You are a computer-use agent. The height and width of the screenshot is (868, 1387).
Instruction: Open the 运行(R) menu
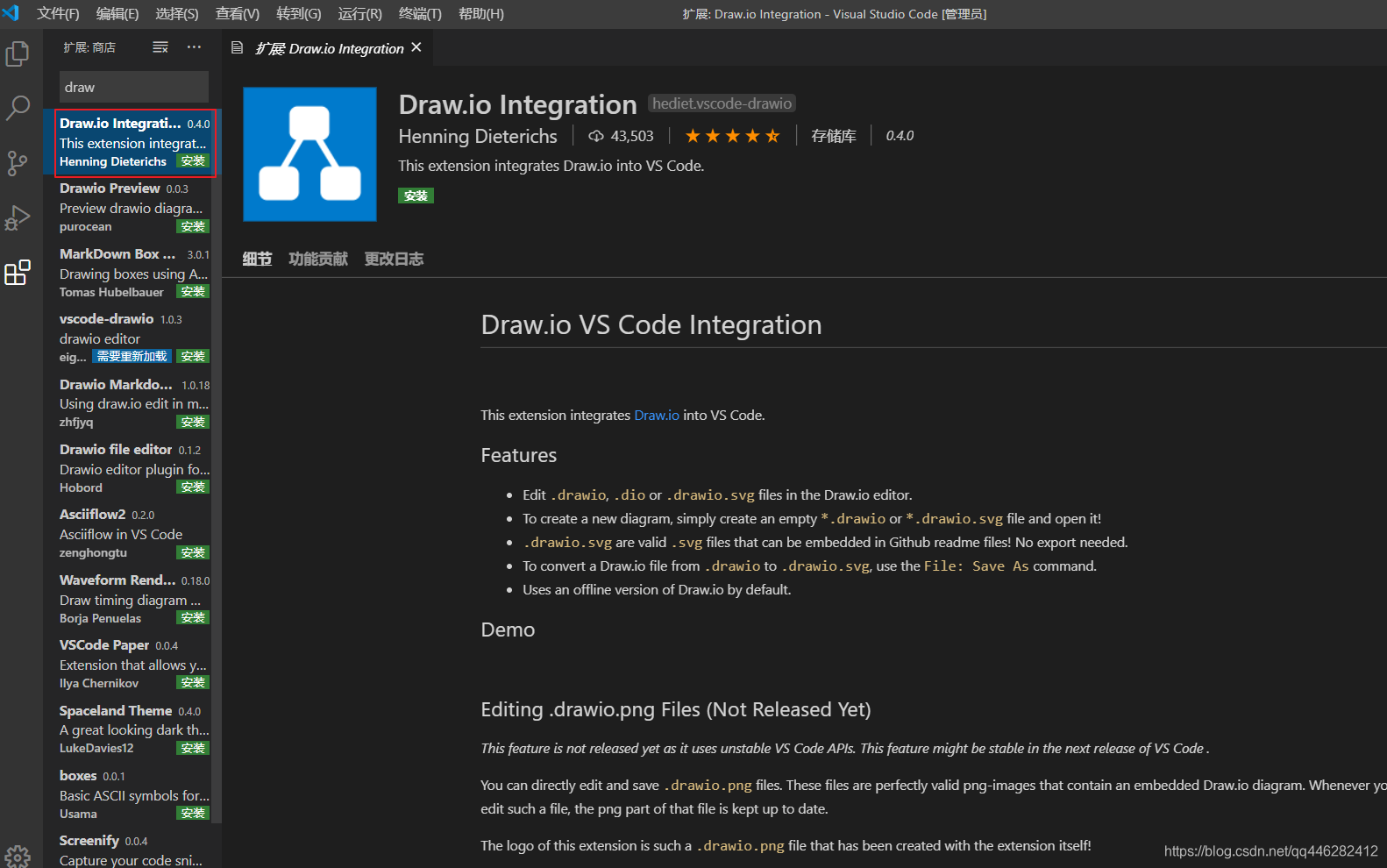tap(359, 14)
